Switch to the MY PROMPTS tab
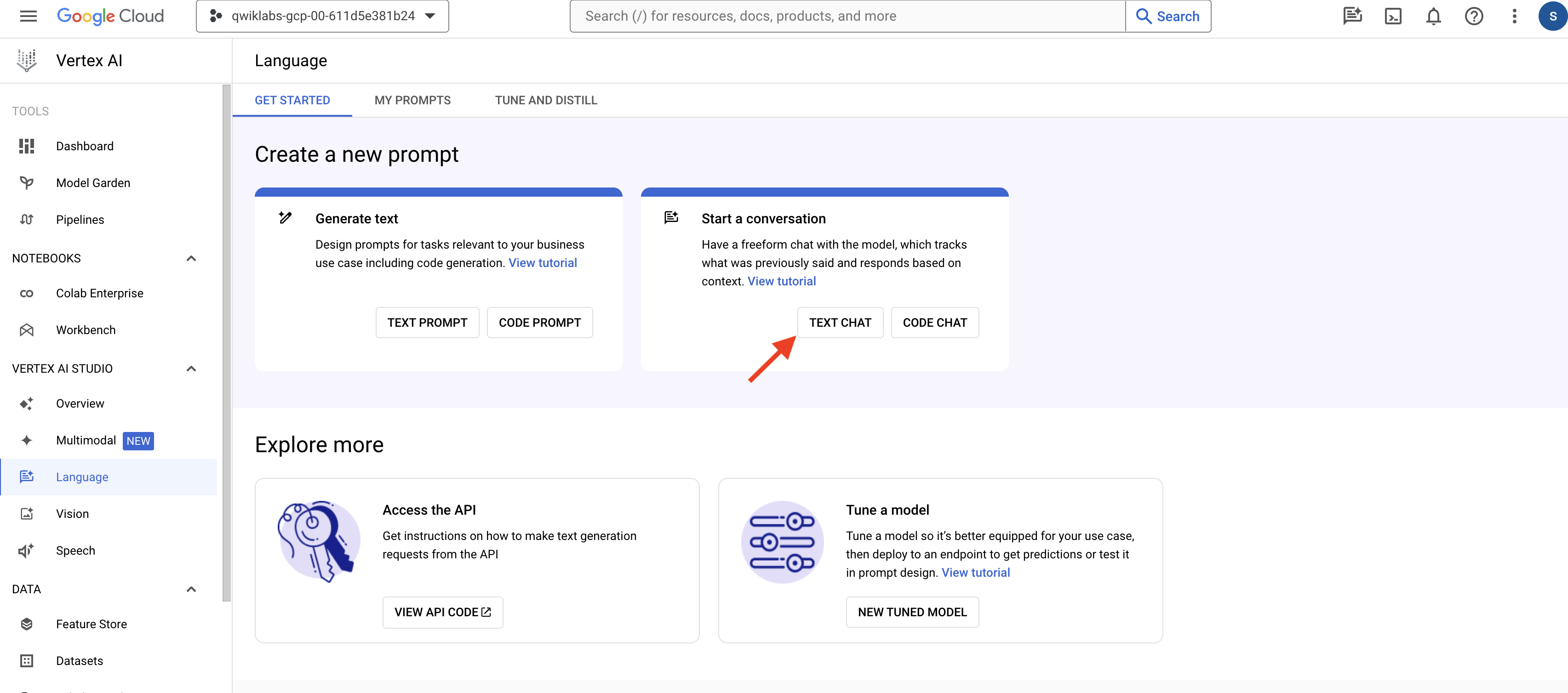Viewport: 1568px width, 693px height. coord(413,99)
